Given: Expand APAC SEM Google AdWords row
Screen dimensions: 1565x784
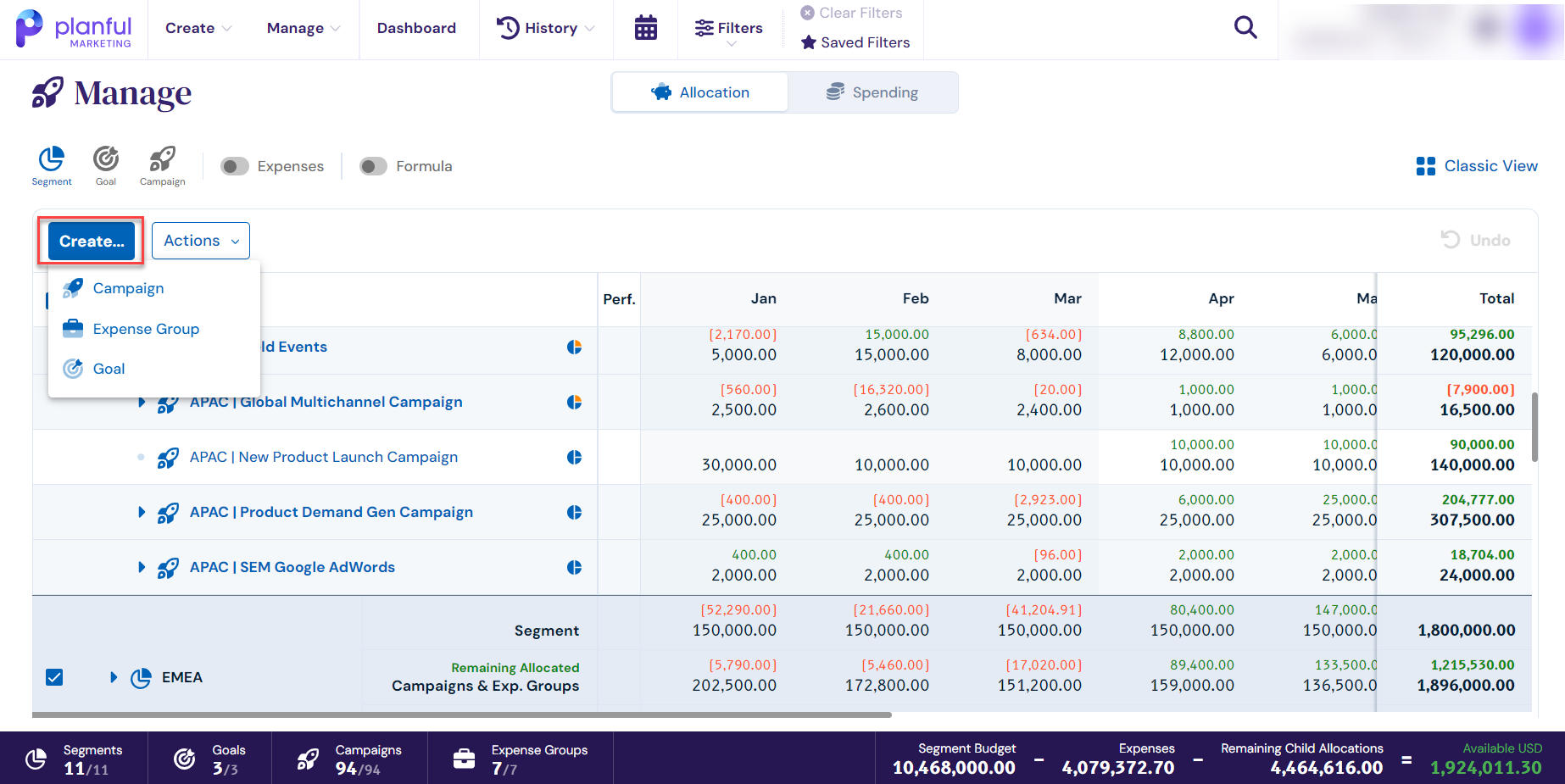Looking at the screenshot, I should (142, 567).
